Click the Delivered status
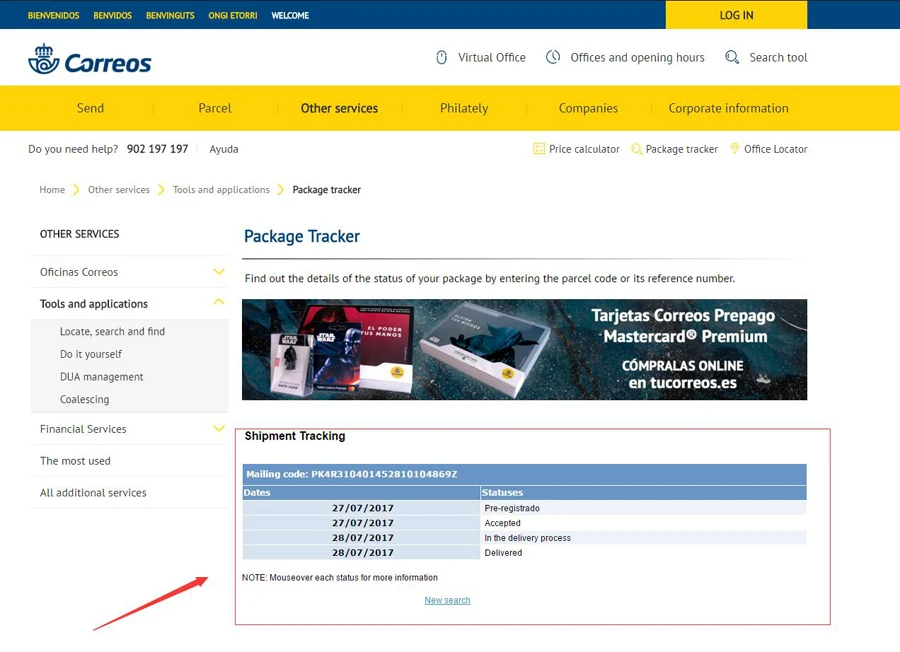Screen dimensions: 900x652 [503, 553]
